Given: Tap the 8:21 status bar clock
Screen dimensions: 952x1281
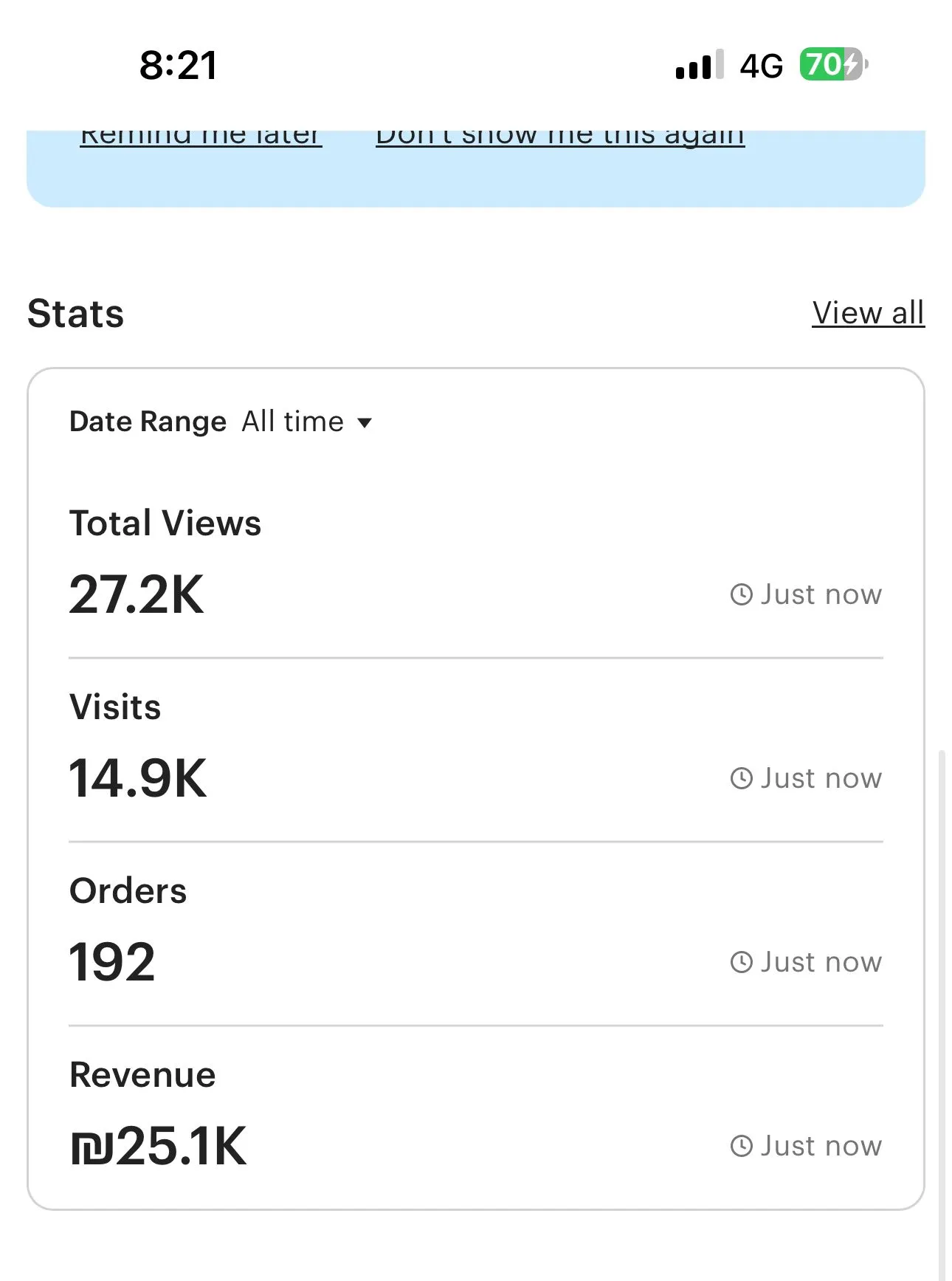Looking at the screenshot, I should coord(179,65).
